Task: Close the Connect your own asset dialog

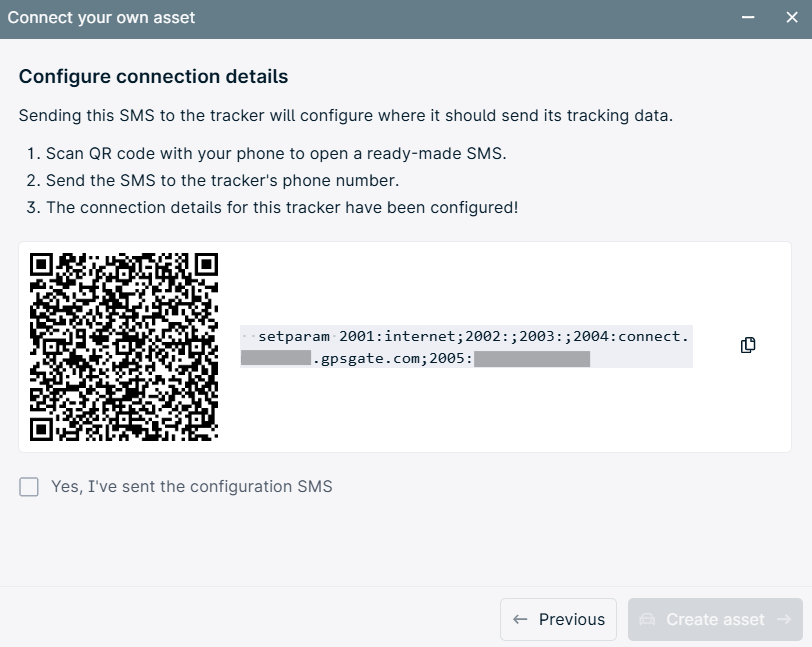Action: click(792, 18)
